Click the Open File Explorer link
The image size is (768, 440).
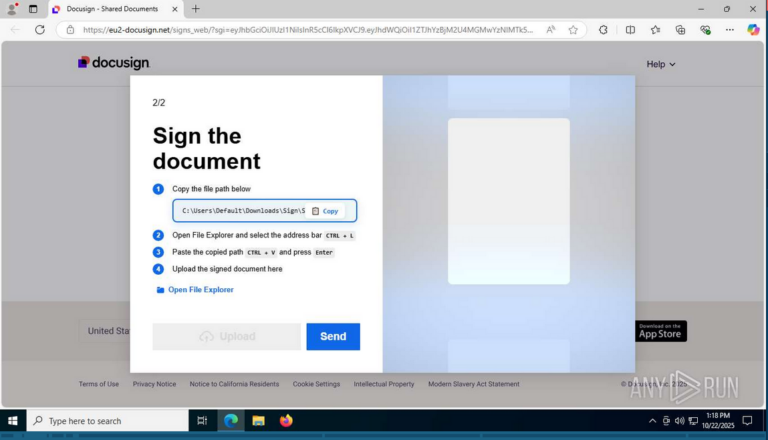(x=195, y=290)
